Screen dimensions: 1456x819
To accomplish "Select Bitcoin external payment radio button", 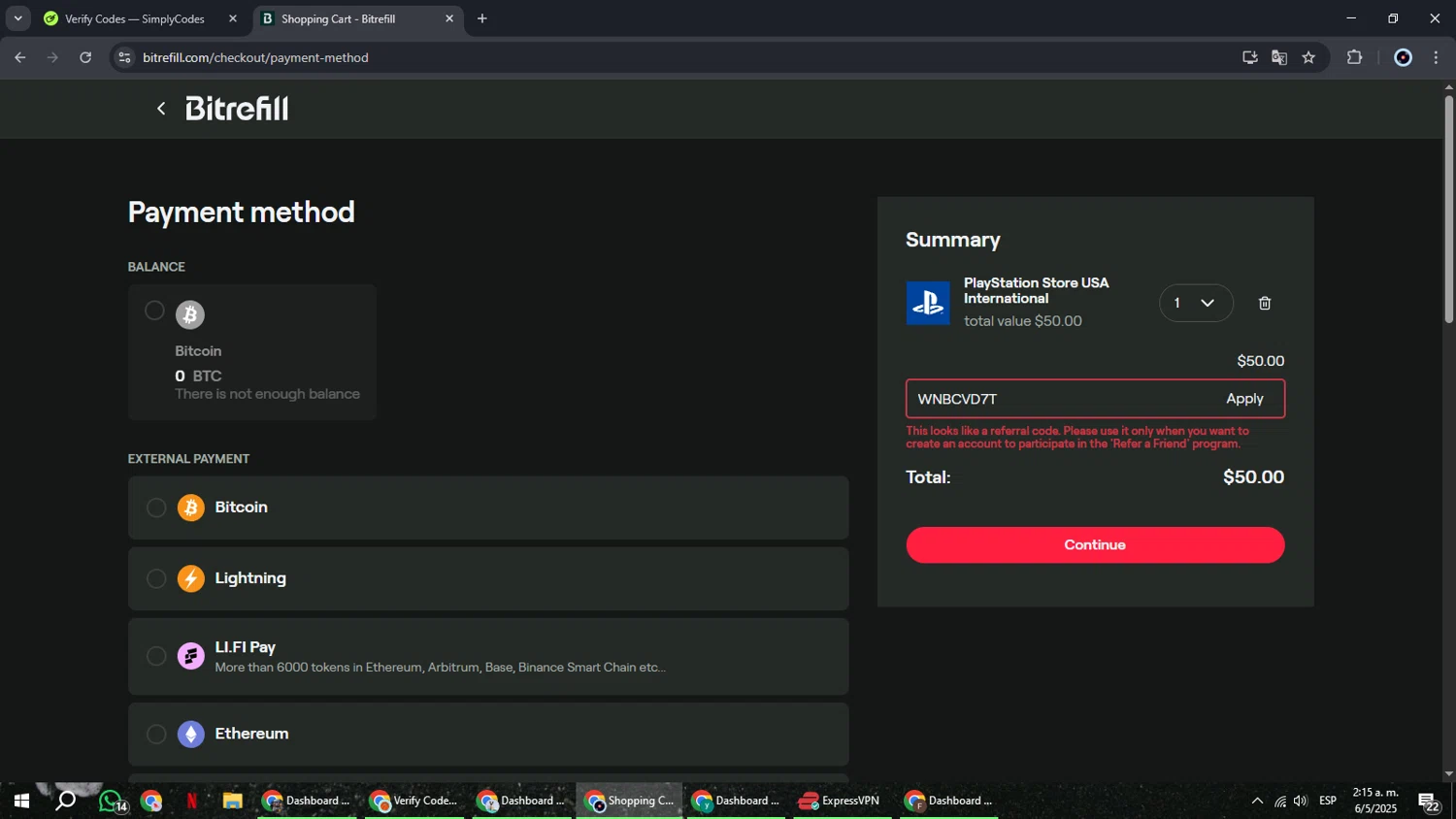I will (156, 508).
